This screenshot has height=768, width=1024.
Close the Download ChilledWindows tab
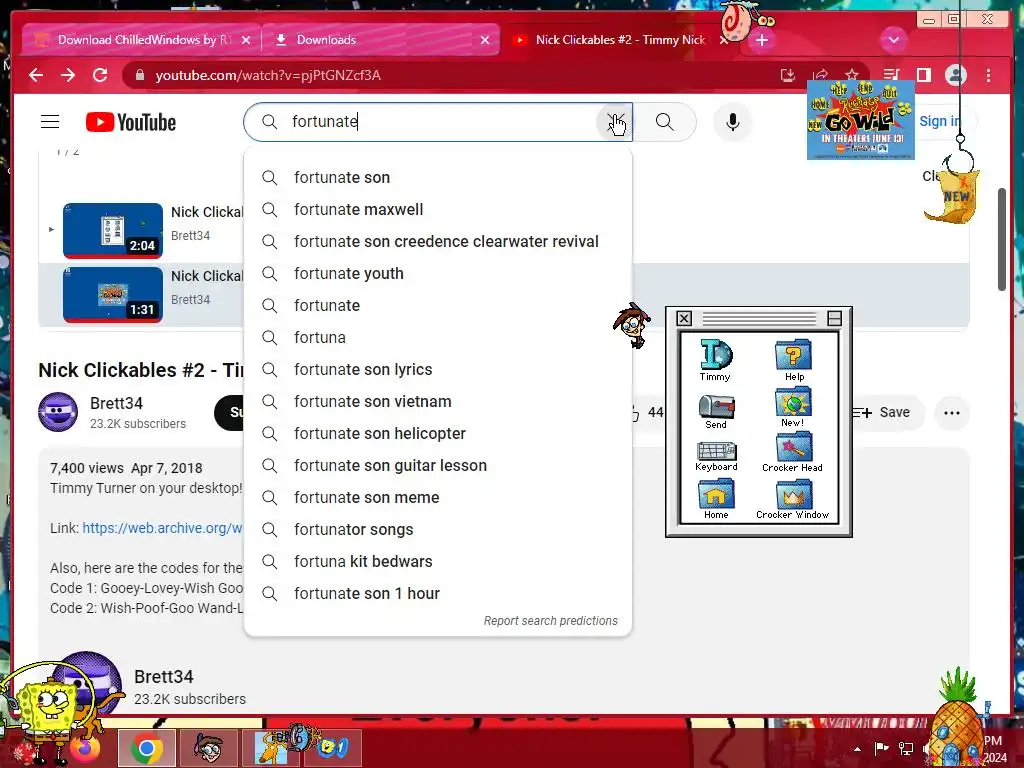click(246, 40)
